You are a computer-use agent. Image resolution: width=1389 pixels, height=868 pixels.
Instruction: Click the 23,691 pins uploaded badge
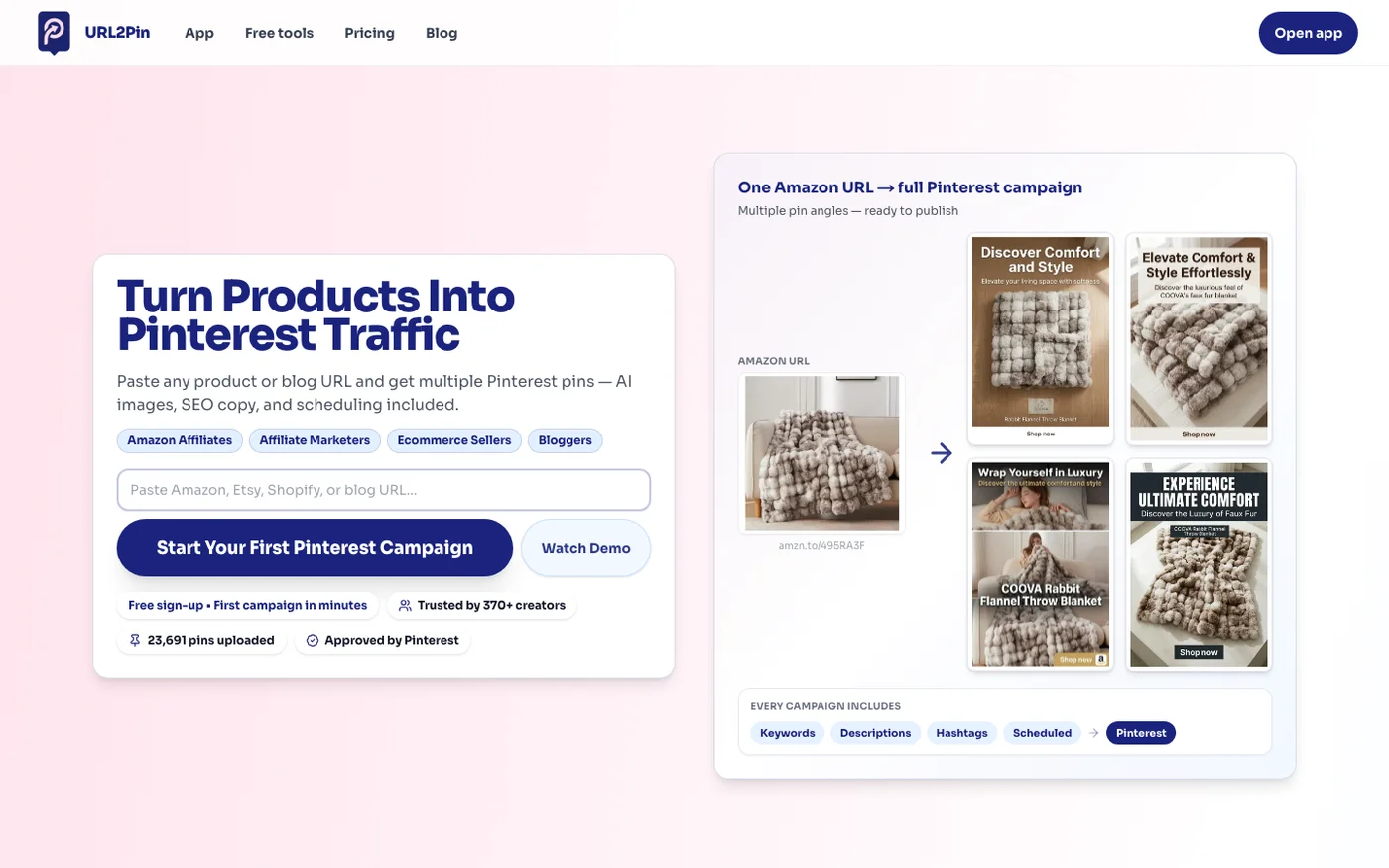tap(202, 640)
